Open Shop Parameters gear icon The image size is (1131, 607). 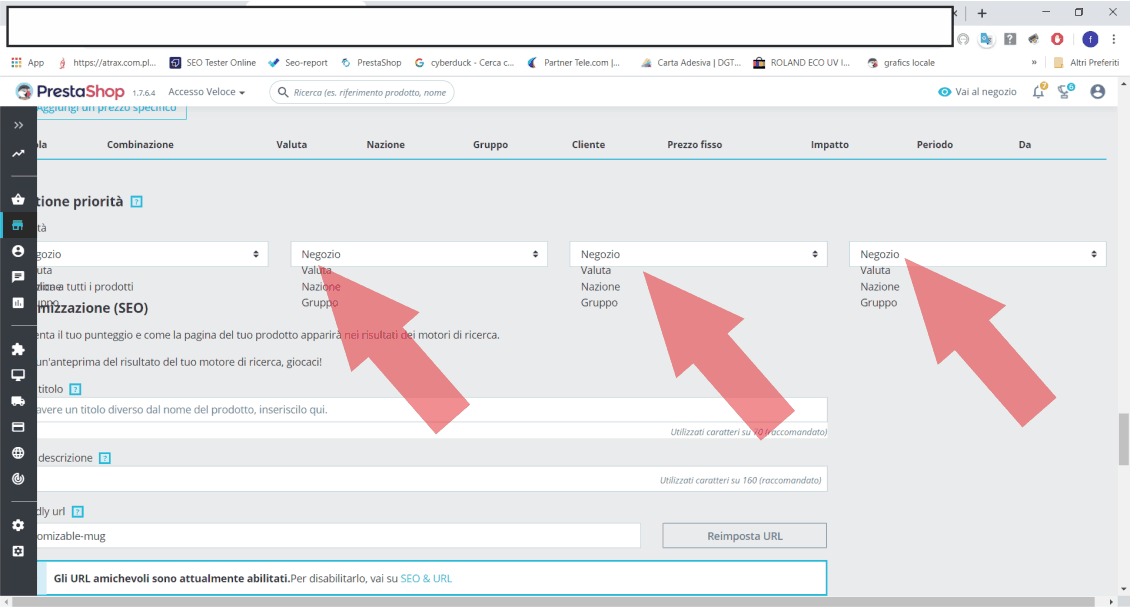pos(18,525)
